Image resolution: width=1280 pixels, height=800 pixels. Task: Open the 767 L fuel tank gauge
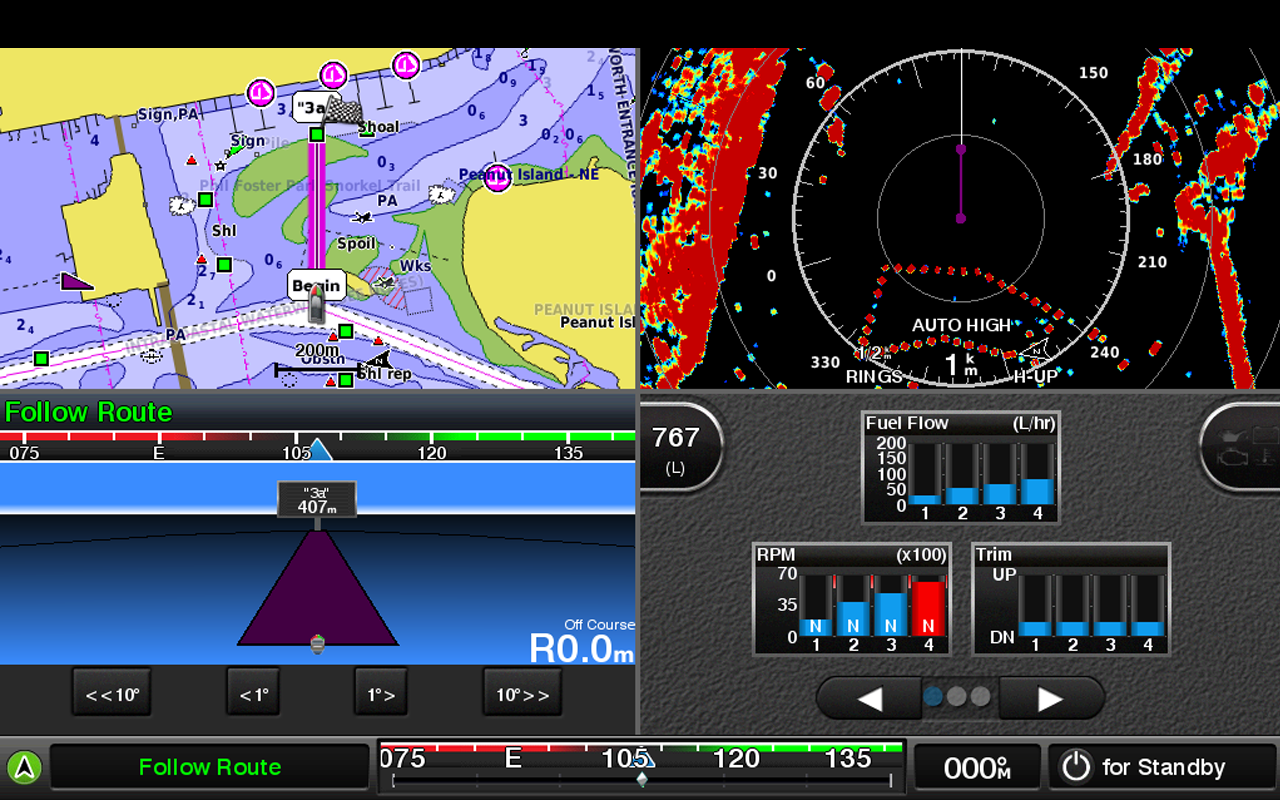click(676, 446)
